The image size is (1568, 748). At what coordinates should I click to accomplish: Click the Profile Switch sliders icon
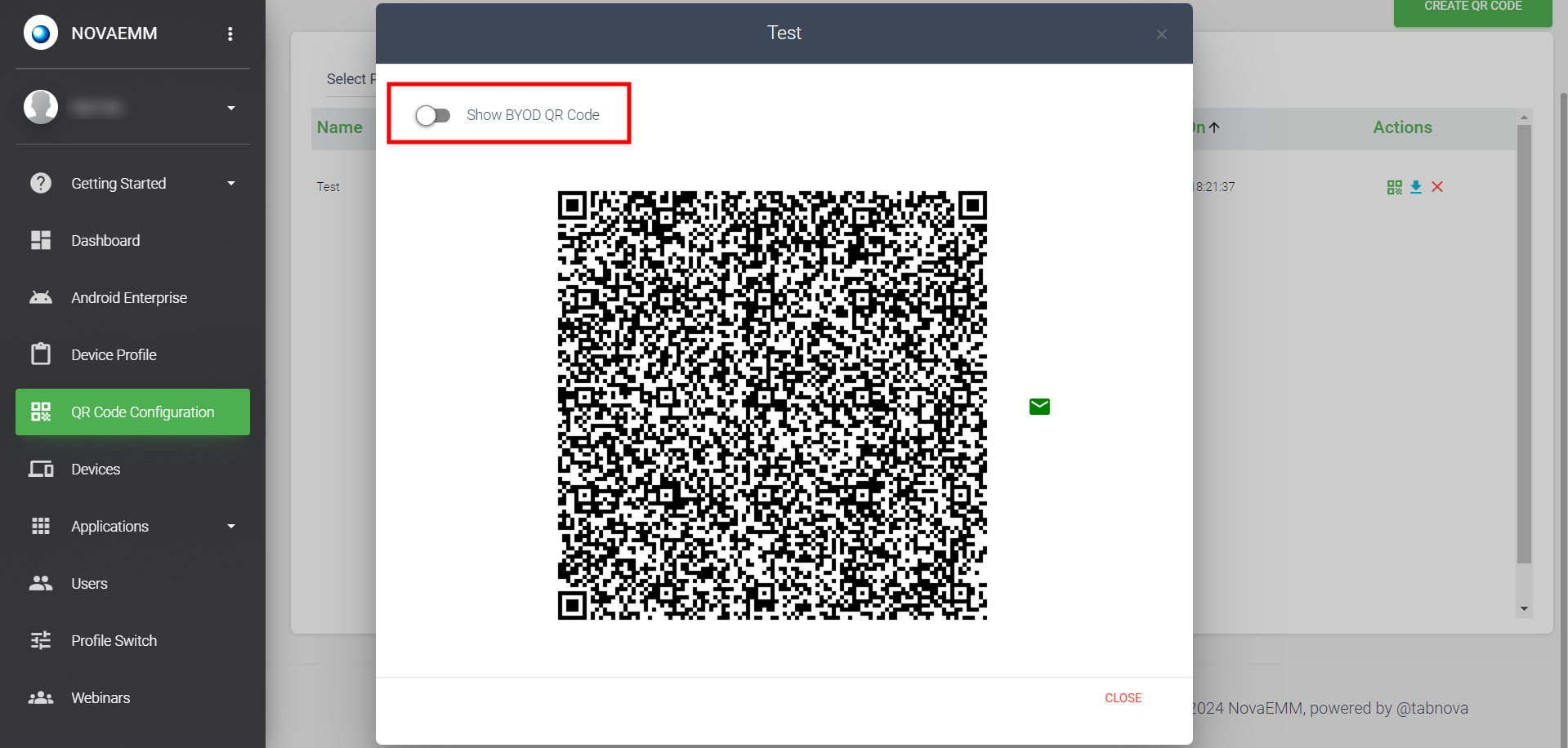(x=41, y=641)
